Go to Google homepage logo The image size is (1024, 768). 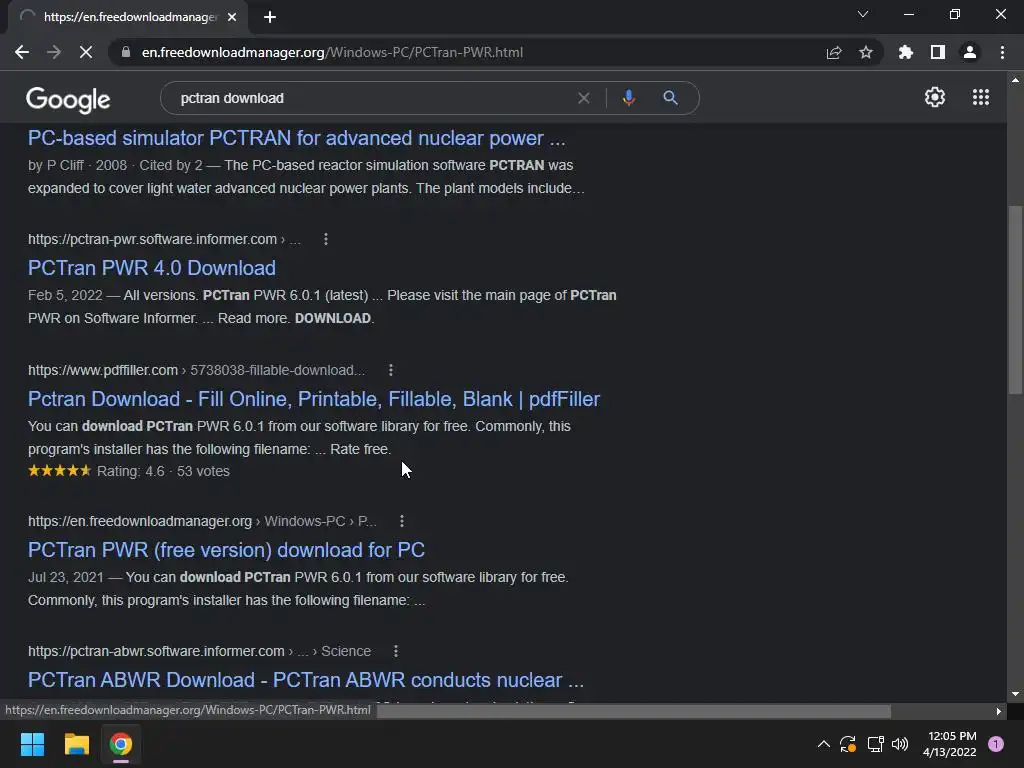[68, 99]
